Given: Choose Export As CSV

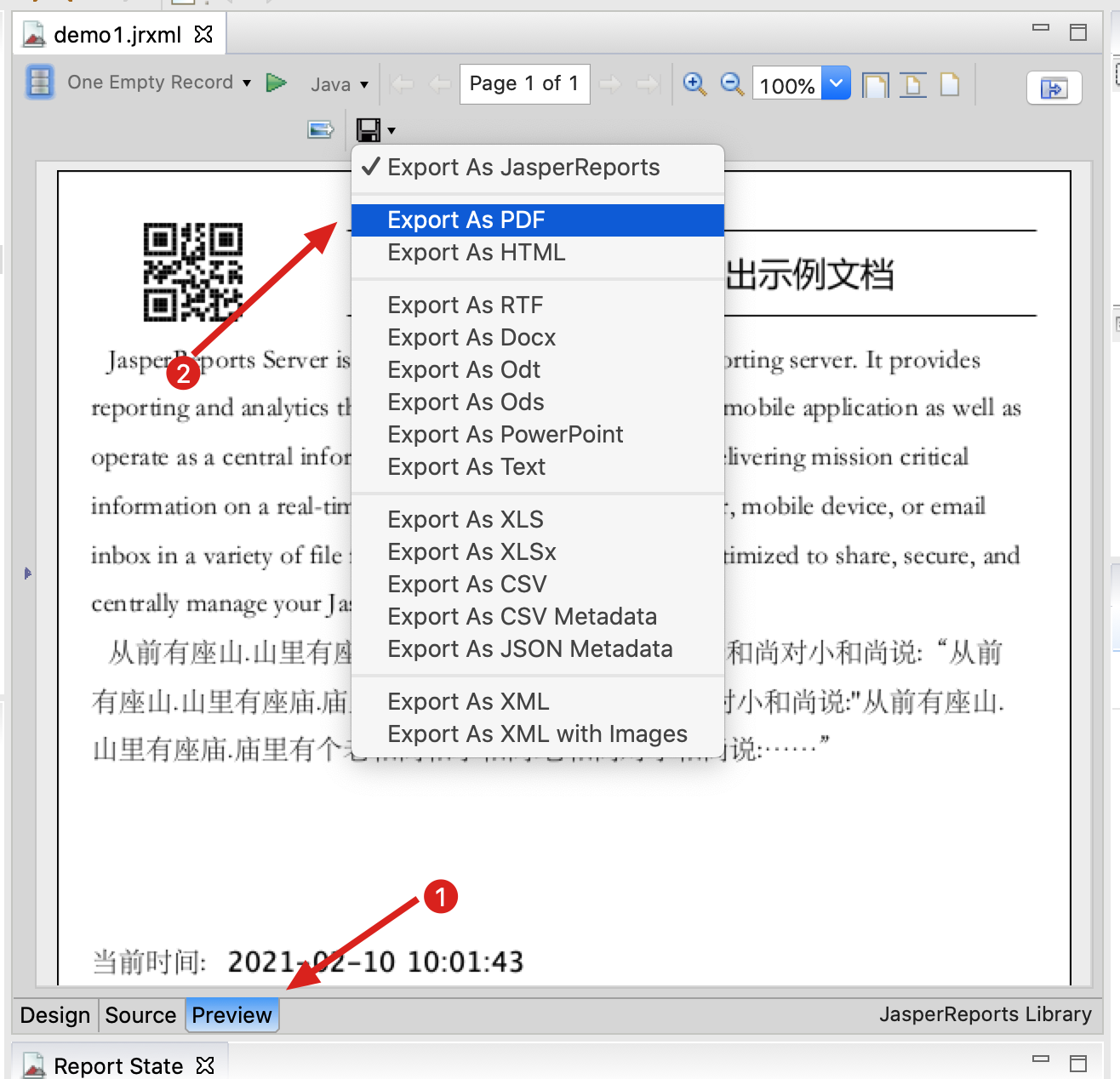Looking at the screenshot, I should point(538,585).
